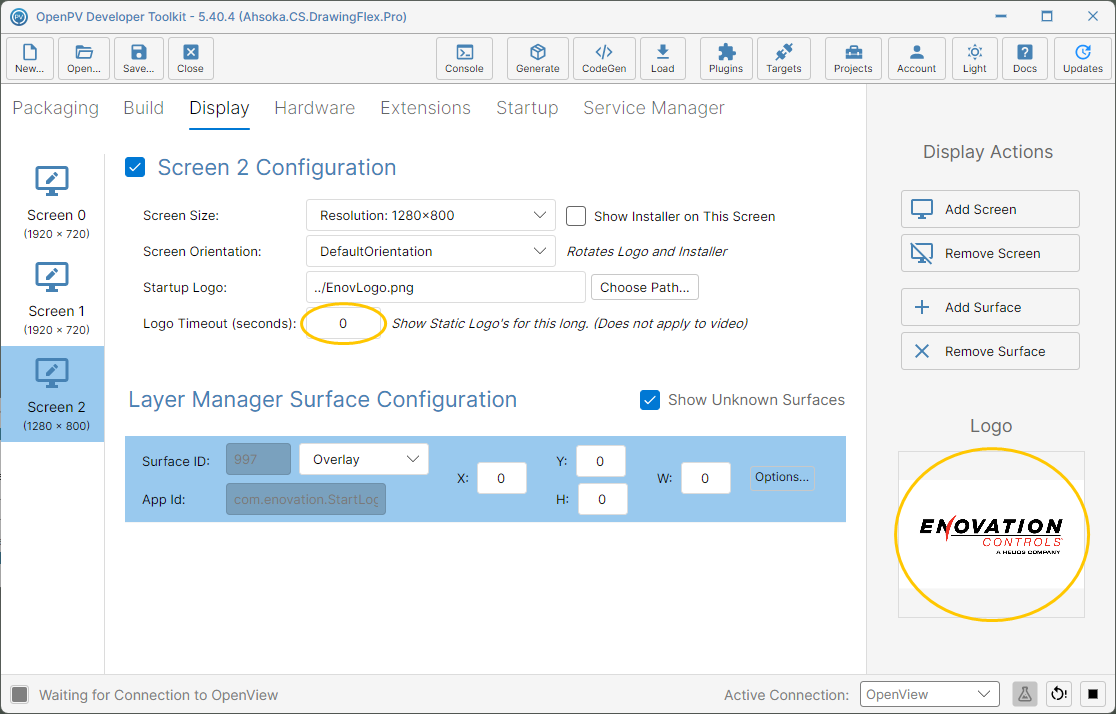Launch the CodeGen tool

click(604, 58)
